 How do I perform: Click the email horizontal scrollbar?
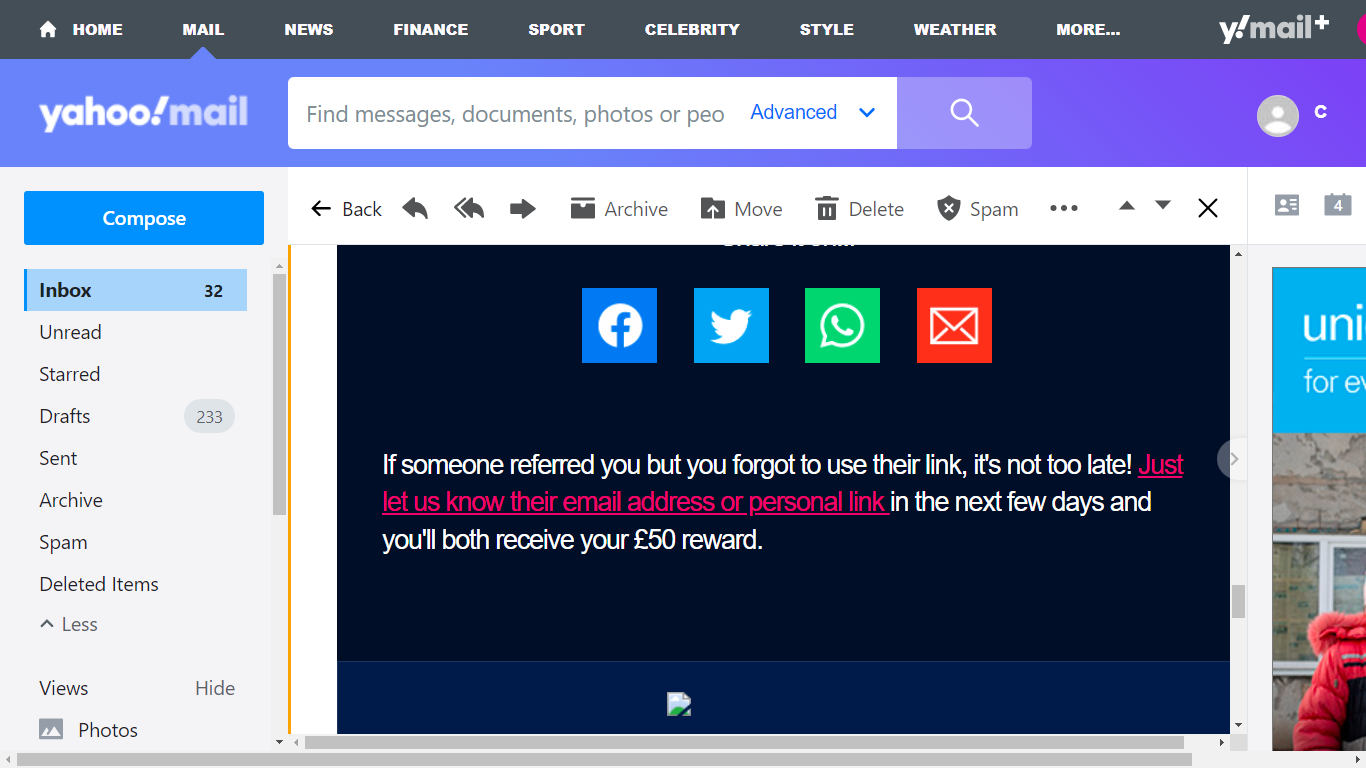744,743
